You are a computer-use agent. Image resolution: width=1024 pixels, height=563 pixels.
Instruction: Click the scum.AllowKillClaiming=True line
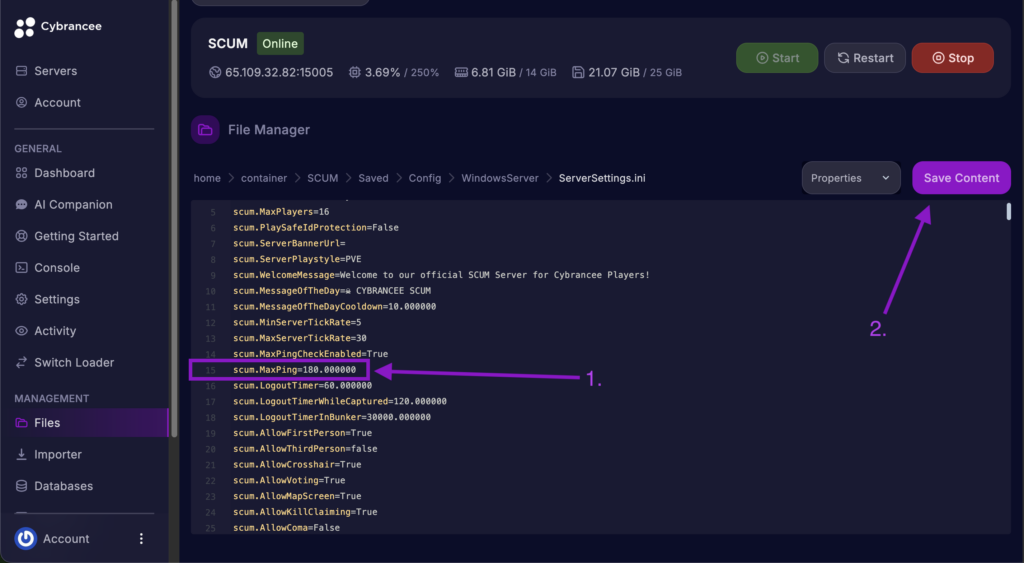(x=305, y=512)
